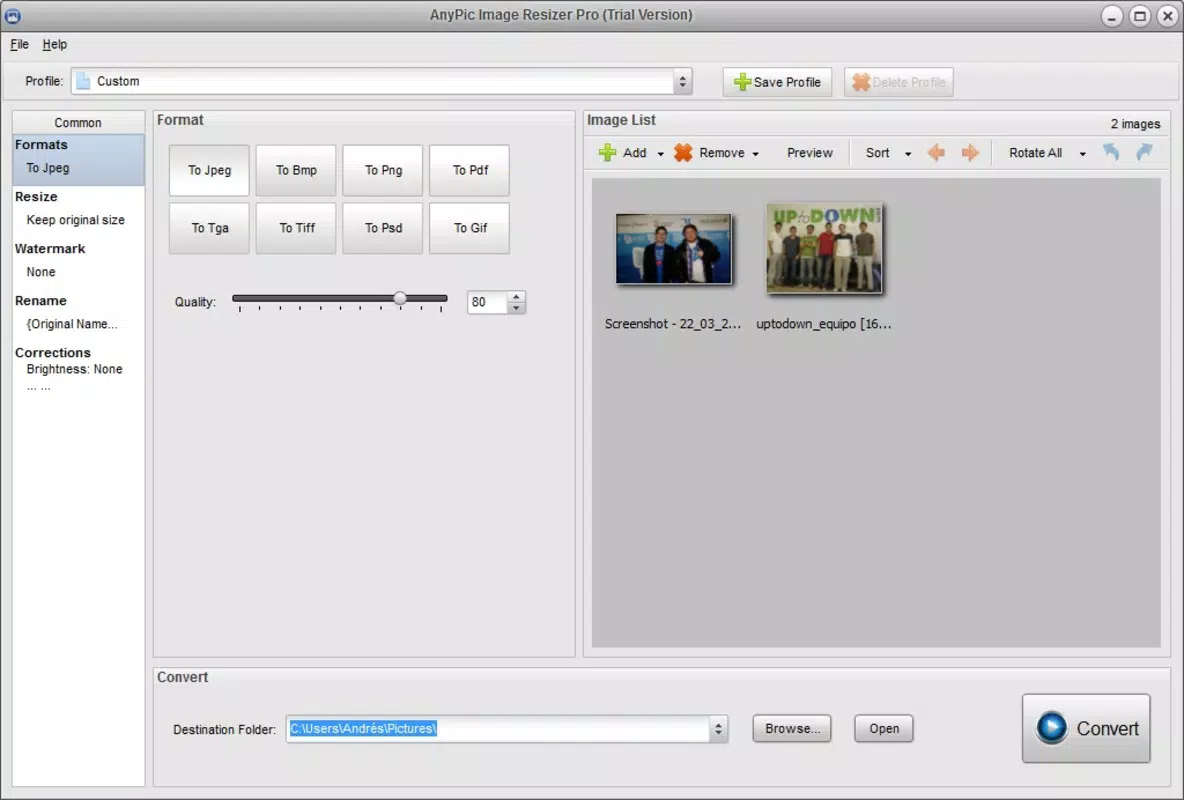Click the Quality value field showing 80

point(488,302)
